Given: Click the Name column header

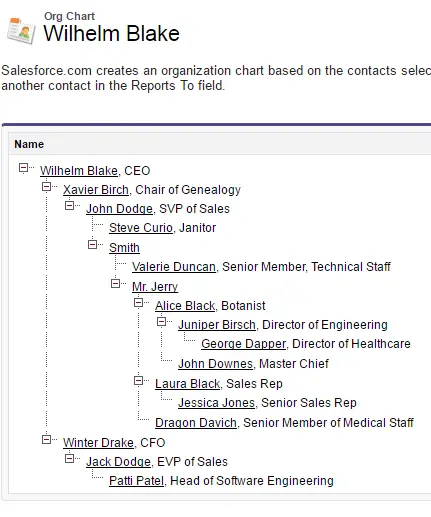Looking at the screenshot, I should (29, 144).
